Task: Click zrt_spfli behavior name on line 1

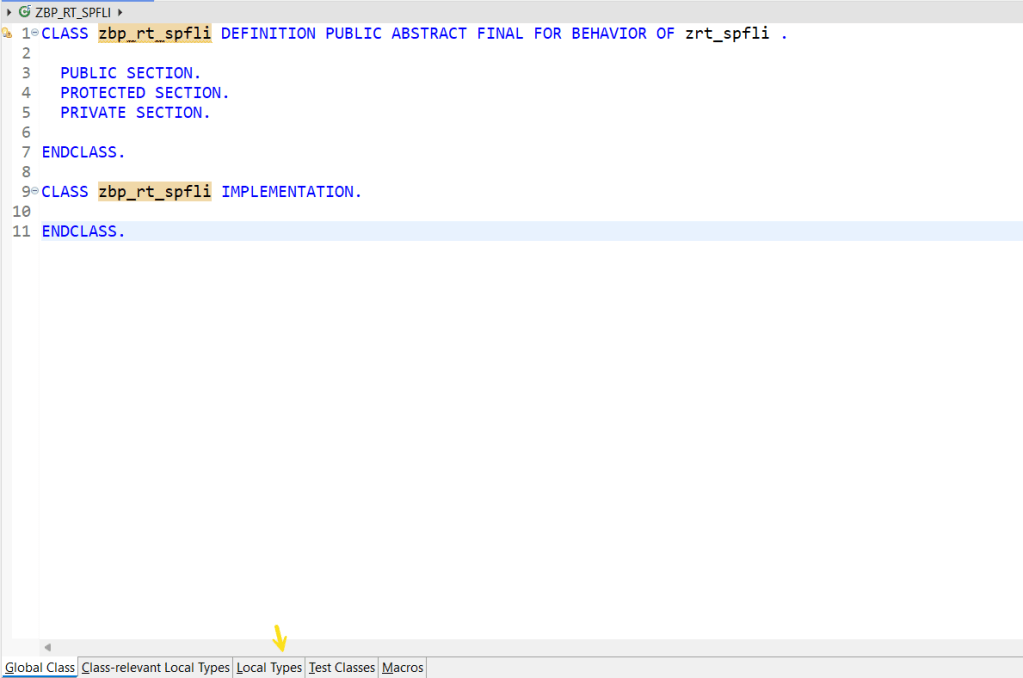Action: tap(727, 33)
